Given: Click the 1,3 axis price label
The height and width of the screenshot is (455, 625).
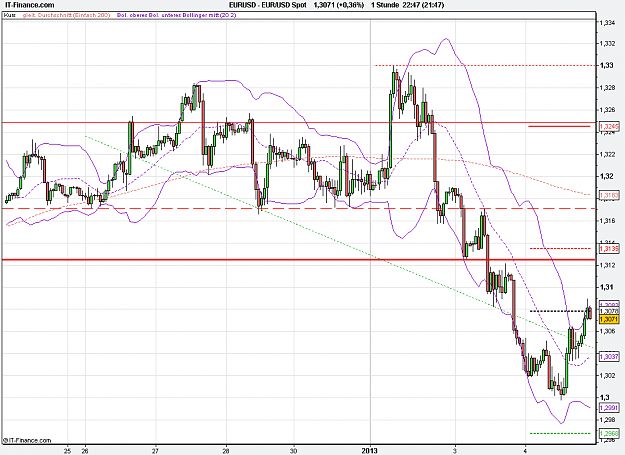Looking at the screenshot, I should tap(605, 397).
